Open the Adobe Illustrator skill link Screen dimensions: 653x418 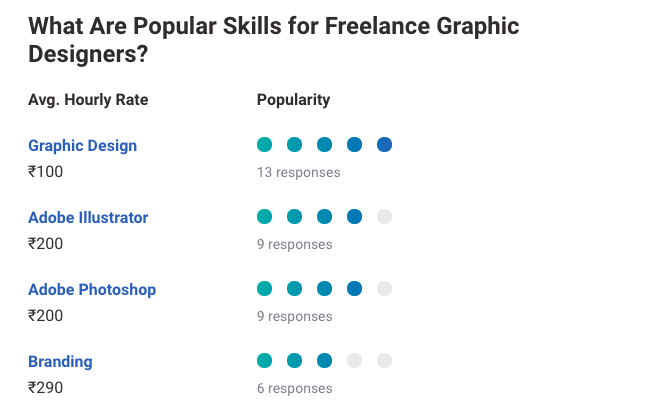(x=88, y=217)
